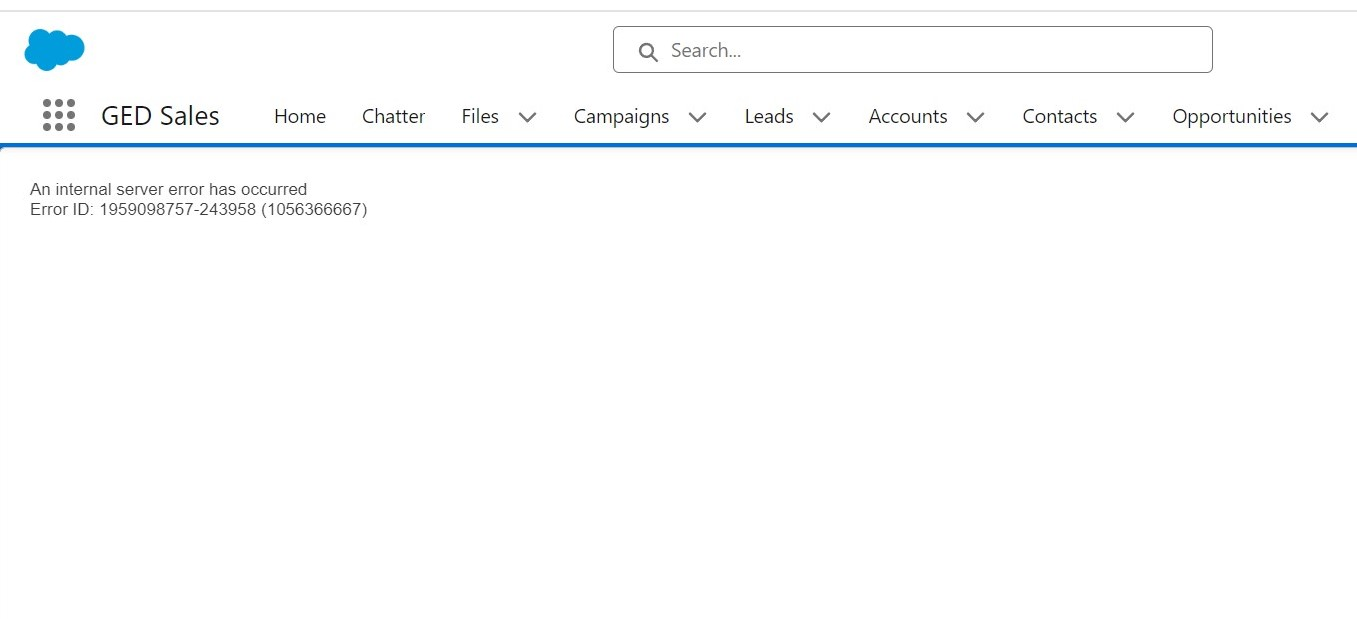Click the Error ID 1959098757-243958 line
This screenshot has height=619, width=1357.
tap(199, 210)
